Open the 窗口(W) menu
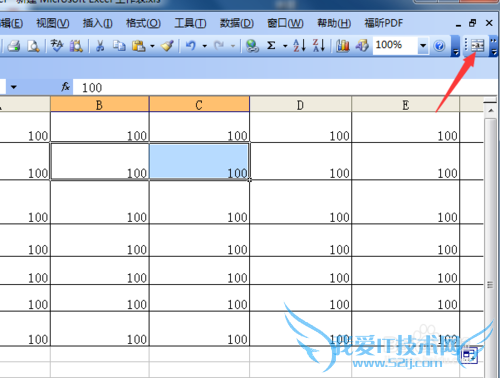Screen dimensions: 500x378 tap(285, 23)
